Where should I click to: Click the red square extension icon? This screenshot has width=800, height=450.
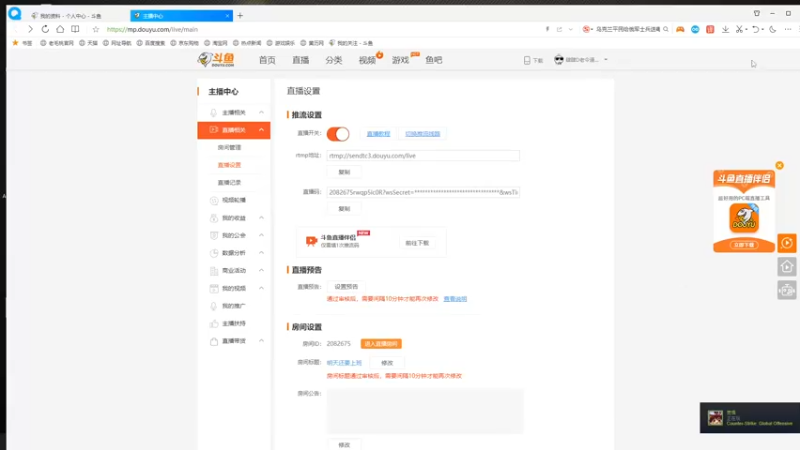(x=710, y=30)
